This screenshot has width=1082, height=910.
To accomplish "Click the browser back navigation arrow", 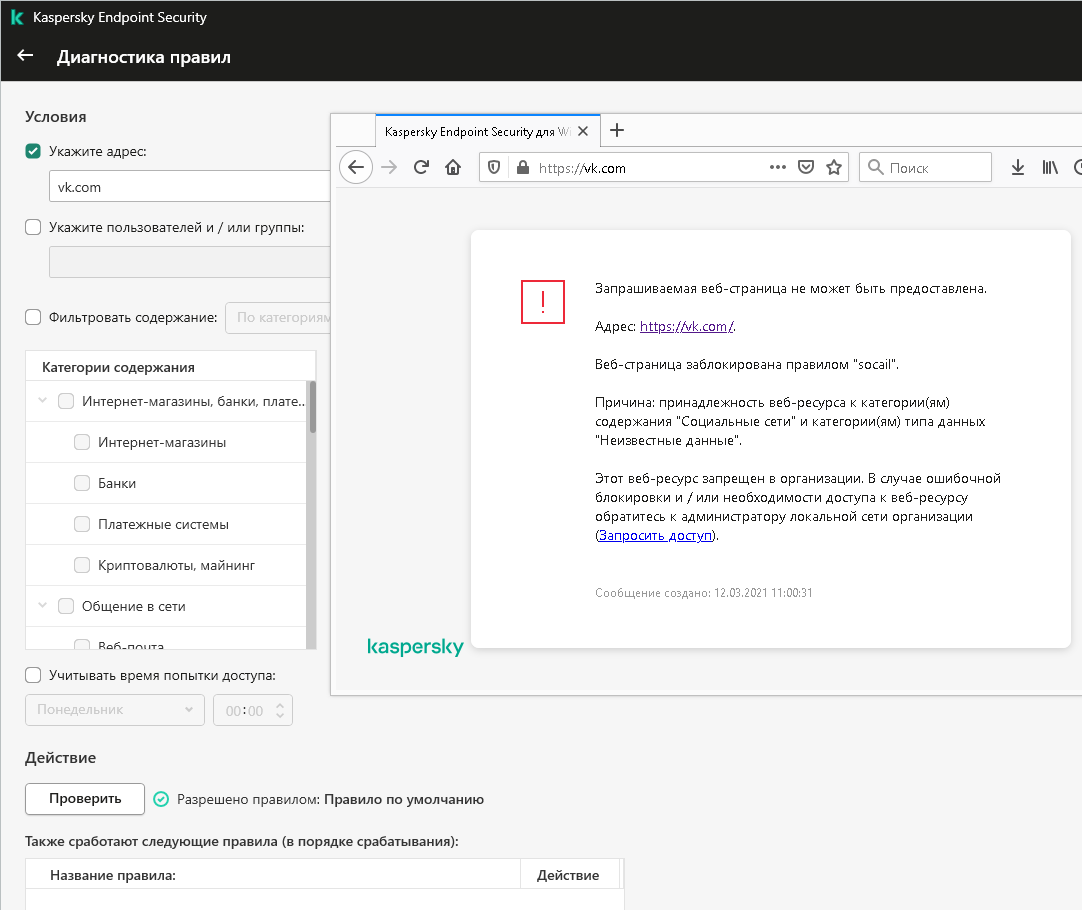I will 356,167.
